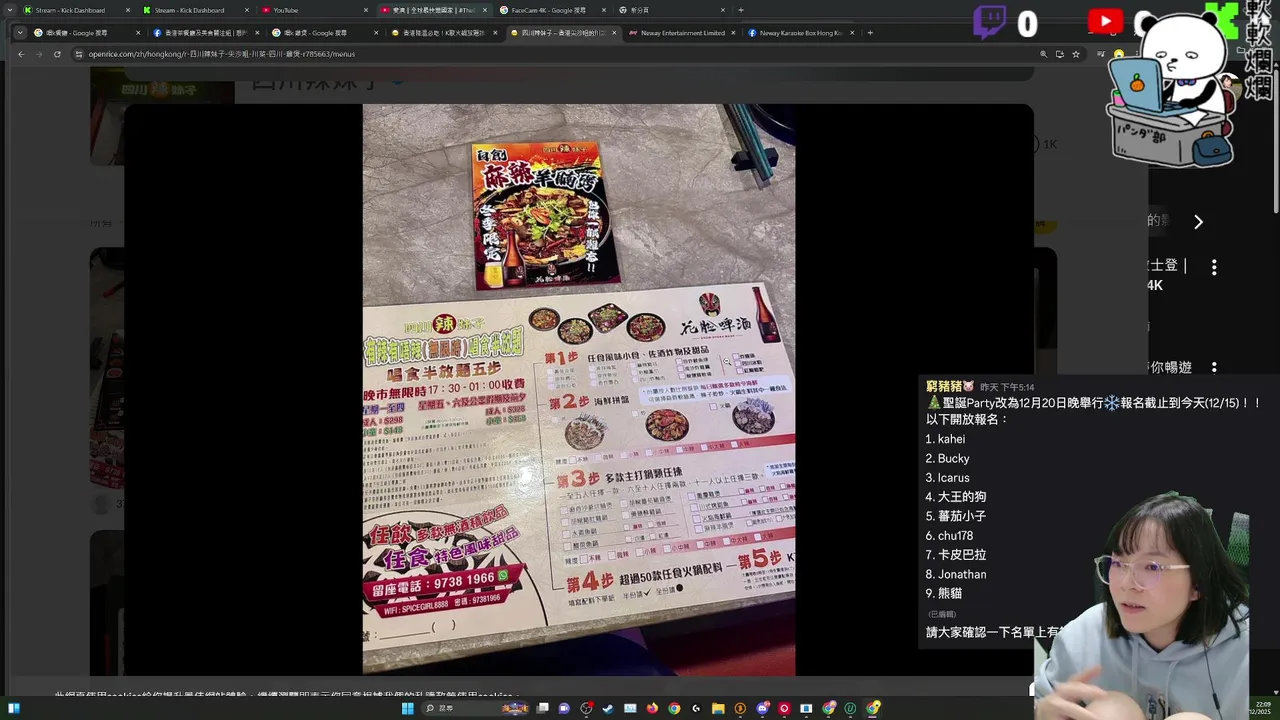This screenshot has width=1280, height=720.
Task: Open the media control button in toolbar
Action: 1101,54
